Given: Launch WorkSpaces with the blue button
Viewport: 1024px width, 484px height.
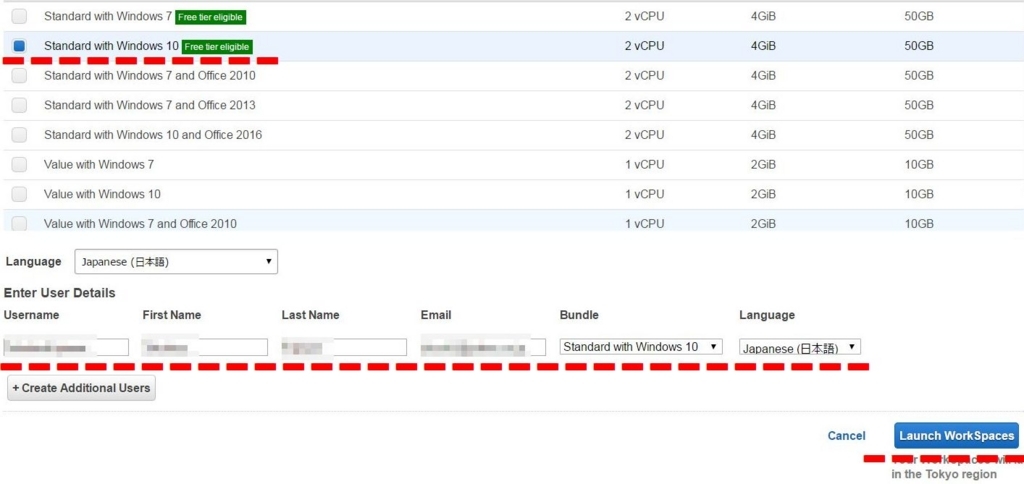Looking at the screenshot, I should point(957,436).
